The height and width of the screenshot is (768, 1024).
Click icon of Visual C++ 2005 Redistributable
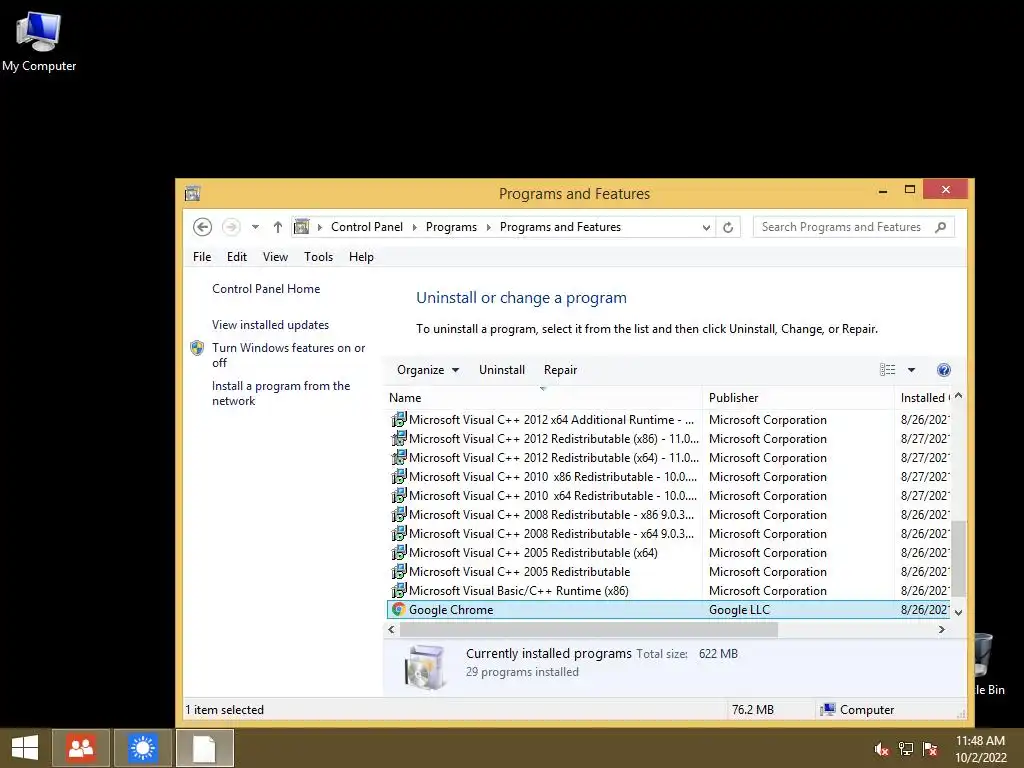point(398,571)
